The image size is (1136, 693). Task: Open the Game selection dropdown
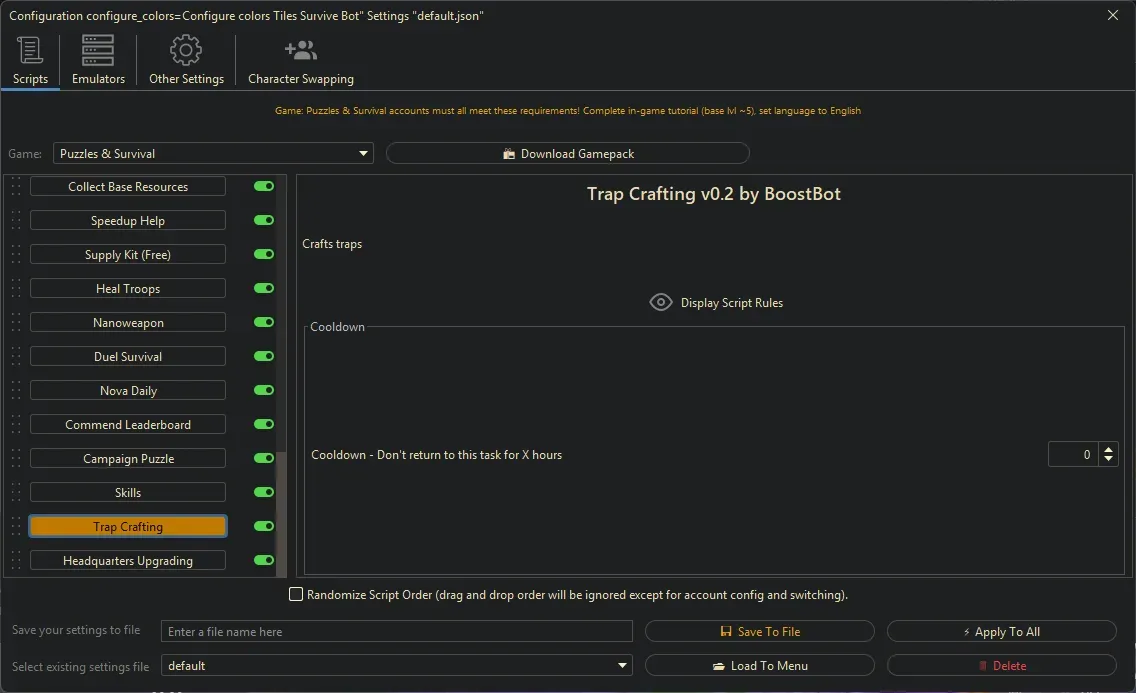tap(363, 153)
